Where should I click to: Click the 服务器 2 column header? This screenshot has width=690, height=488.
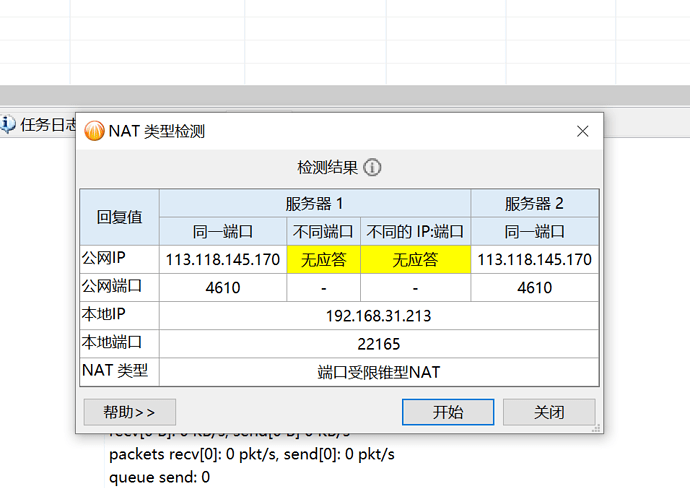(535, 204)
